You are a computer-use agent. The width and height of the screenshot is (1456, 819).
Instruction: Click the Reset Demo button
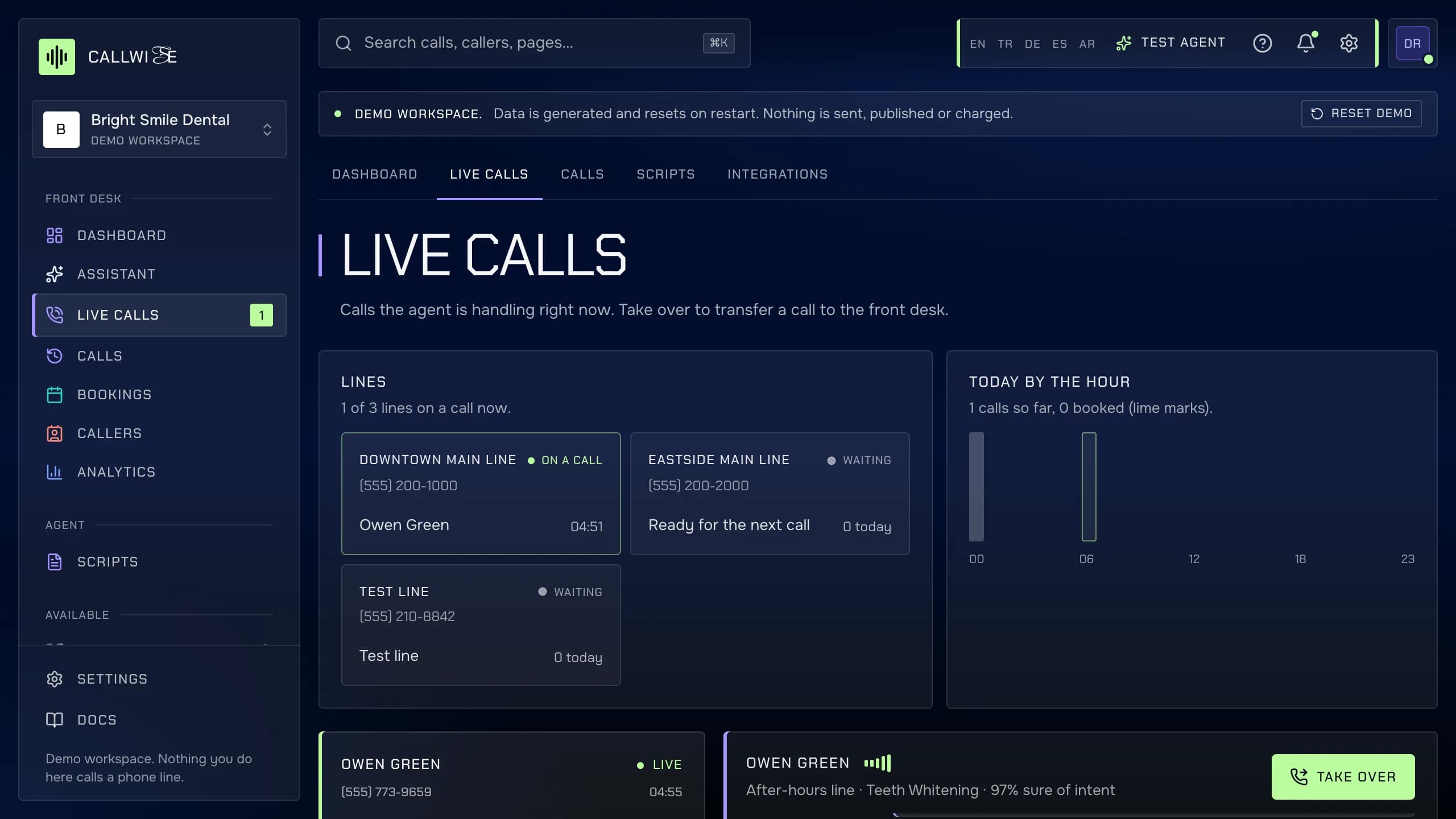(1361, 114)
